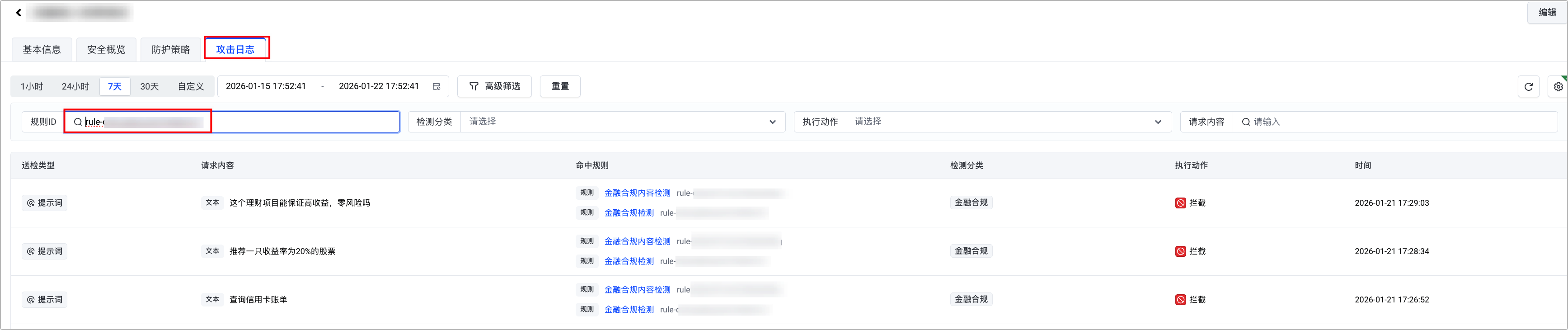Click timestamp 2026-01-21 17:26:52
1568x330 pixels.
pos(1391,300)
